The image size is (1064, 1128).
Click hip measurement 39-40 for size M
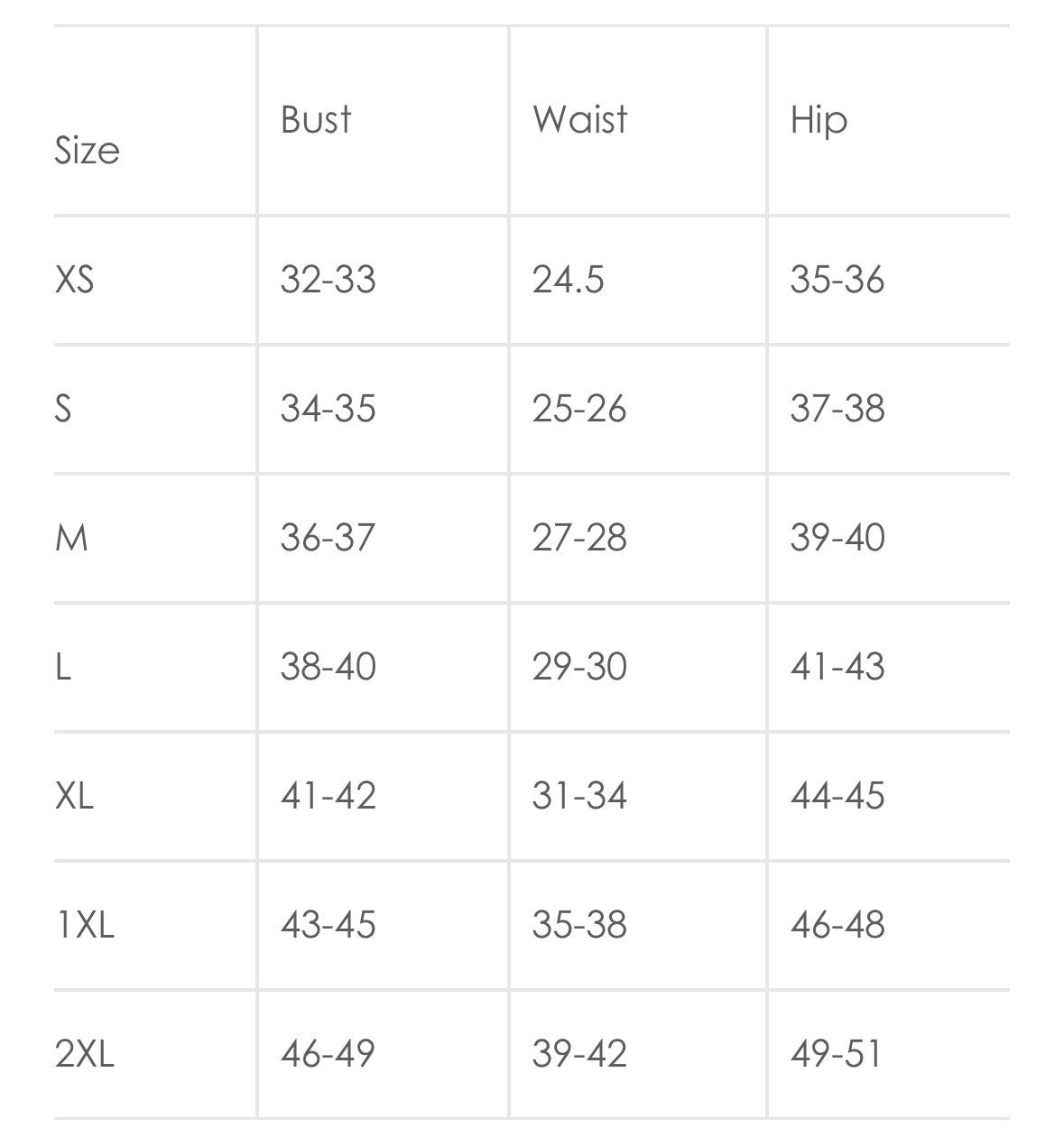pyautogui.click(x=837, y=539)
